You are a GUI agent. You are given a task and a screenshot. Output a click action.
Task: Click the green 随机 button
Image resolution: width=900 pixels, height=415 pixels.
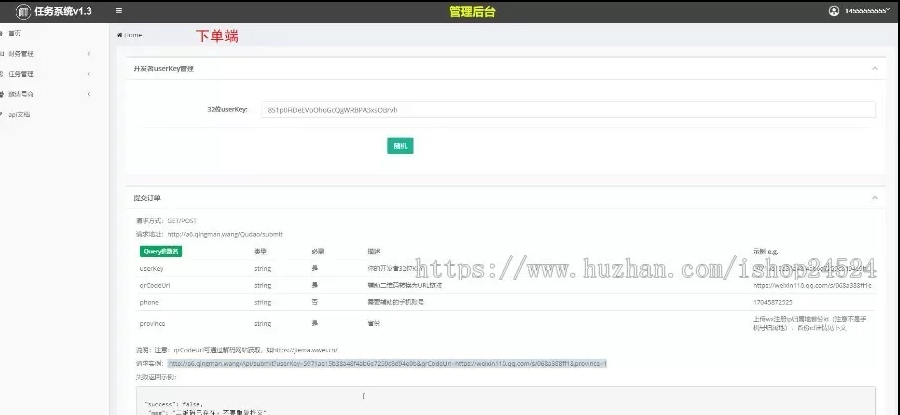click(400, 146)
